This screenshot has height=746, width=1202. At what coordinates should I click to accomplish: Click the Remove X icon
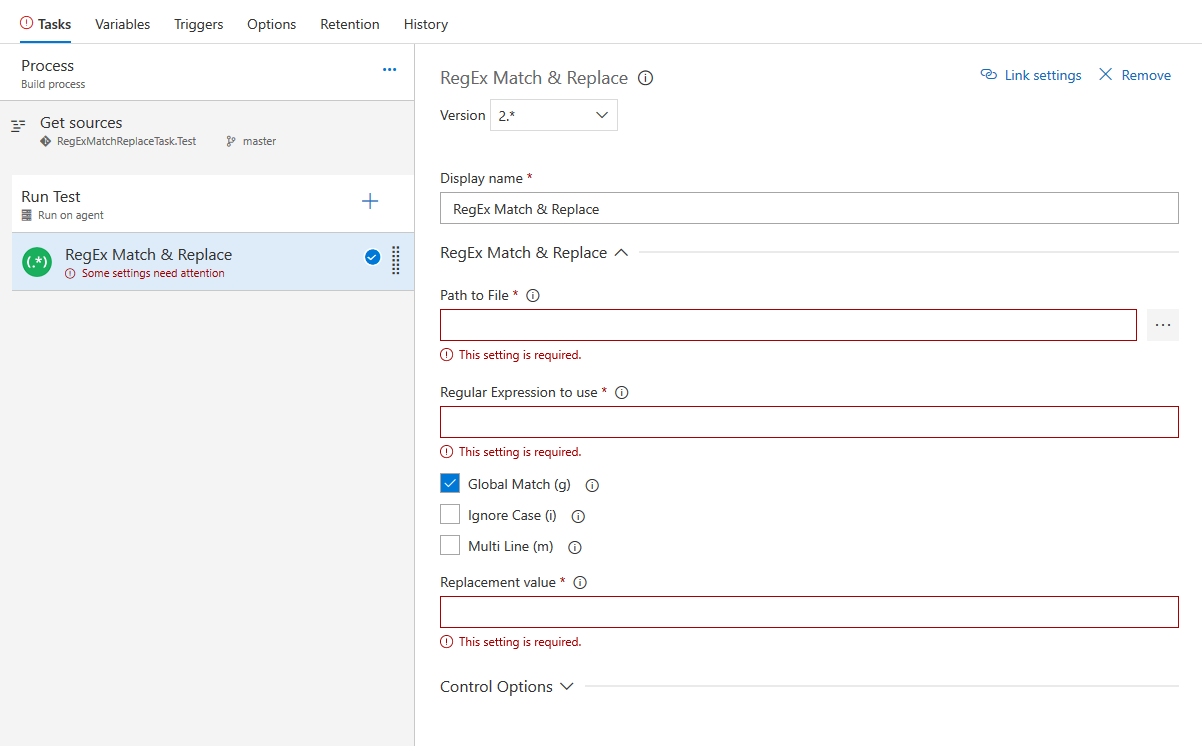[1105, 75]
